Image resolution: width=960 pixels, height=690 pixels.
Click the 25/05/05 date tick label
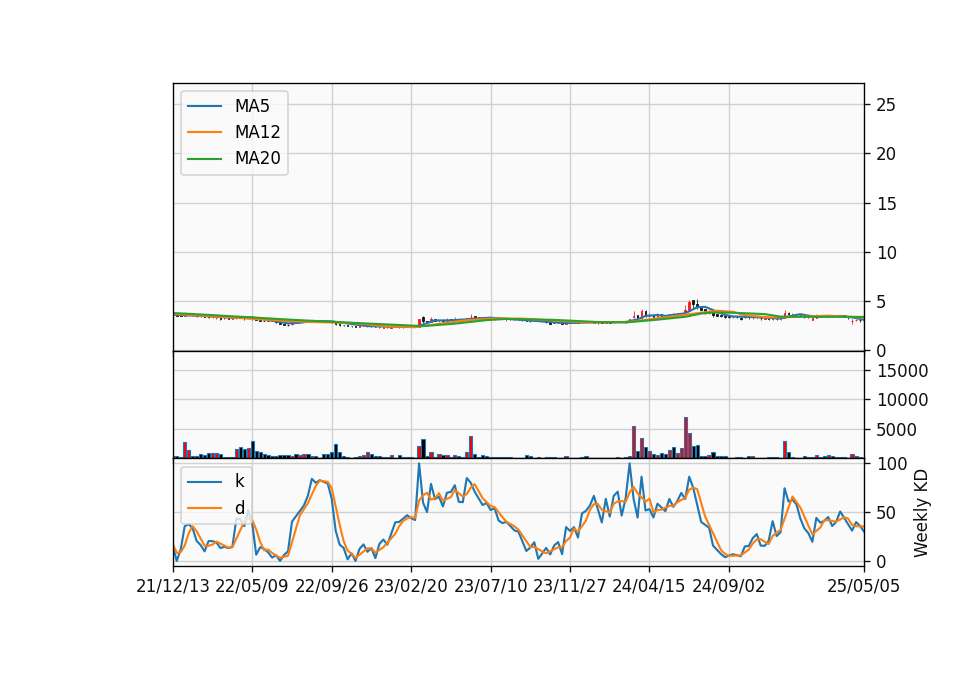click(863, 587)
